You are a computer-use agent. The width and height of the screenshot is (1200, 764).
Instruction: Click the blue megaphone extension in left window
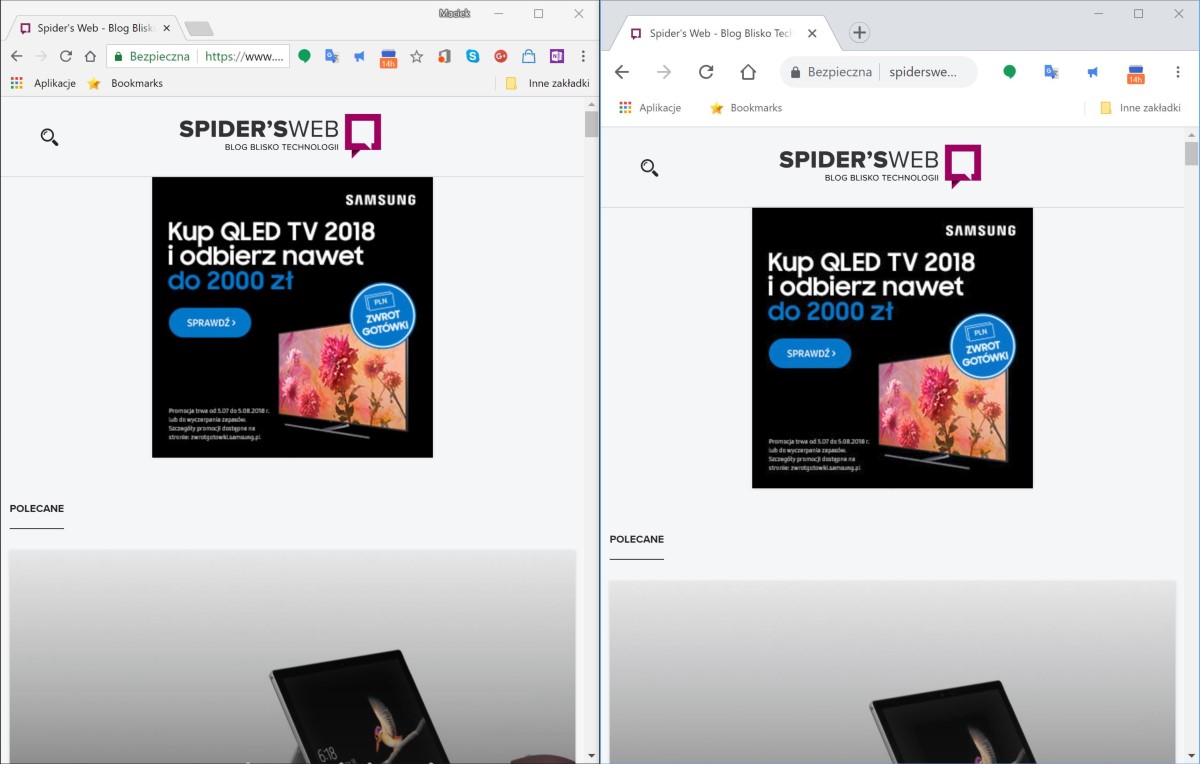click(x=360, y=56)
